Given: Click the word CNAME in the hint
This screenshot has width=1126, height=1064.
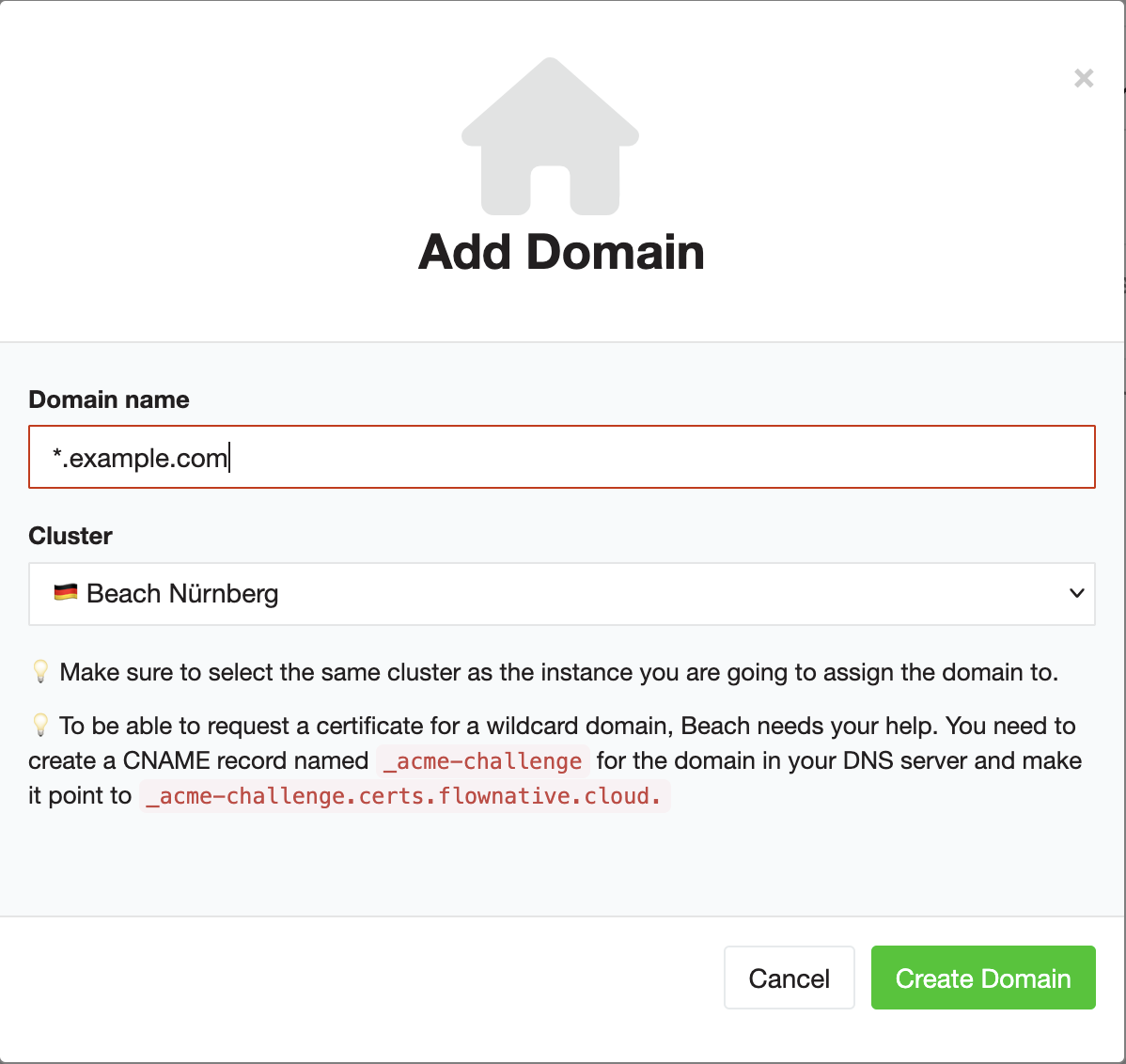Looking at the screenshot, I should (x=165, y=760).
